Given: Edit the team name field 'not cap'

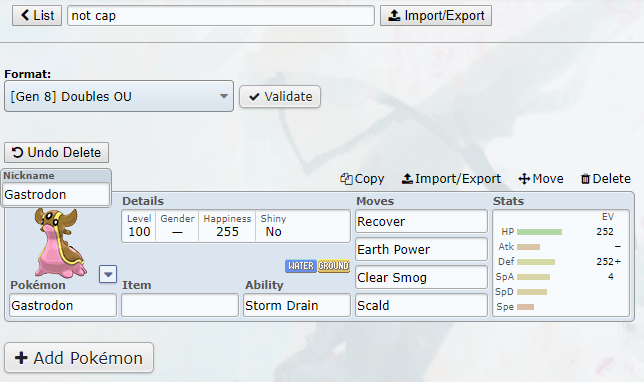Looking at the screenshot, I should tap(221, 16).
